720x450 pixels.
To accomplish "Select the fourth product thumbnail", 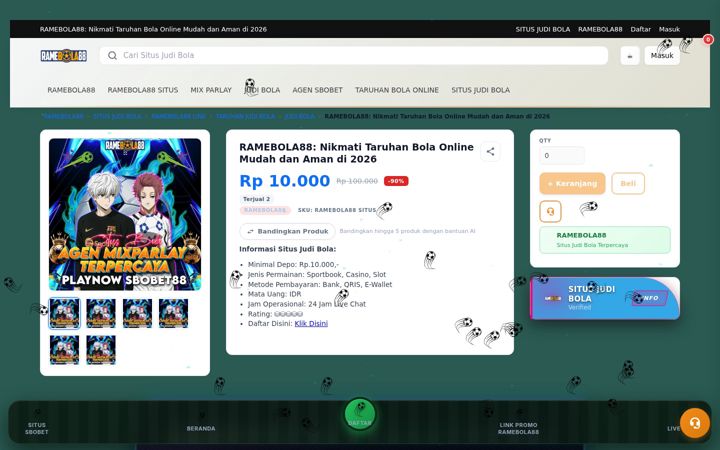I will pos(174,313).
